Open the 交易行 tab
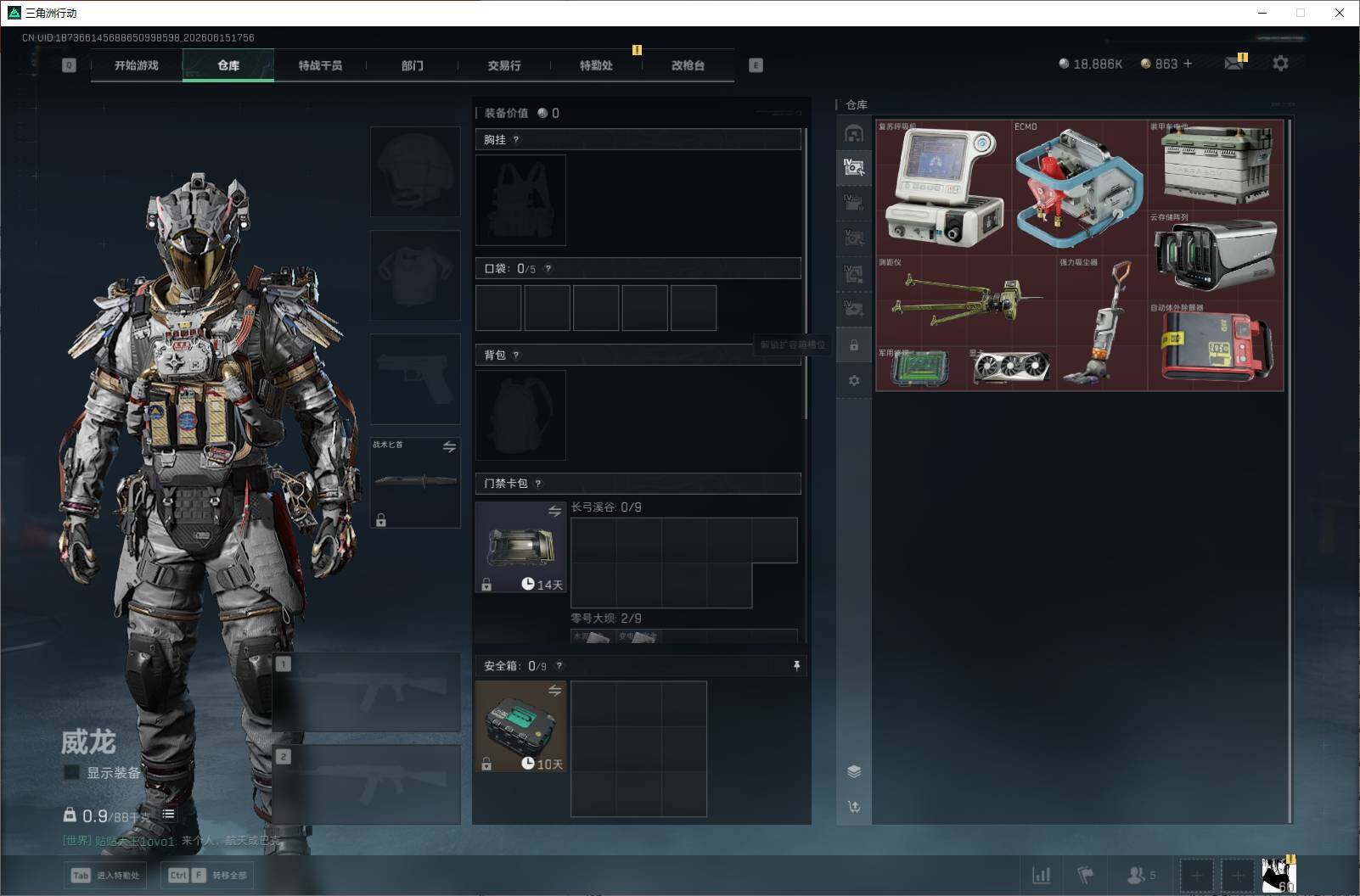Screen dimensions: 1360x896 coord(504,65)
